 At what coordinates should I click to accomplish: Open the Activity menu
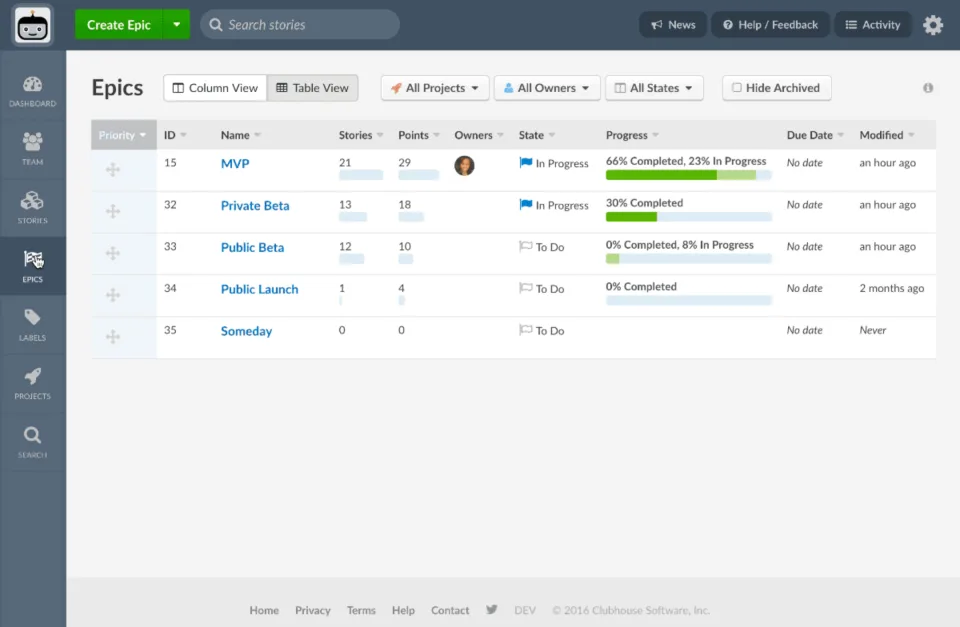coord(873,24)
